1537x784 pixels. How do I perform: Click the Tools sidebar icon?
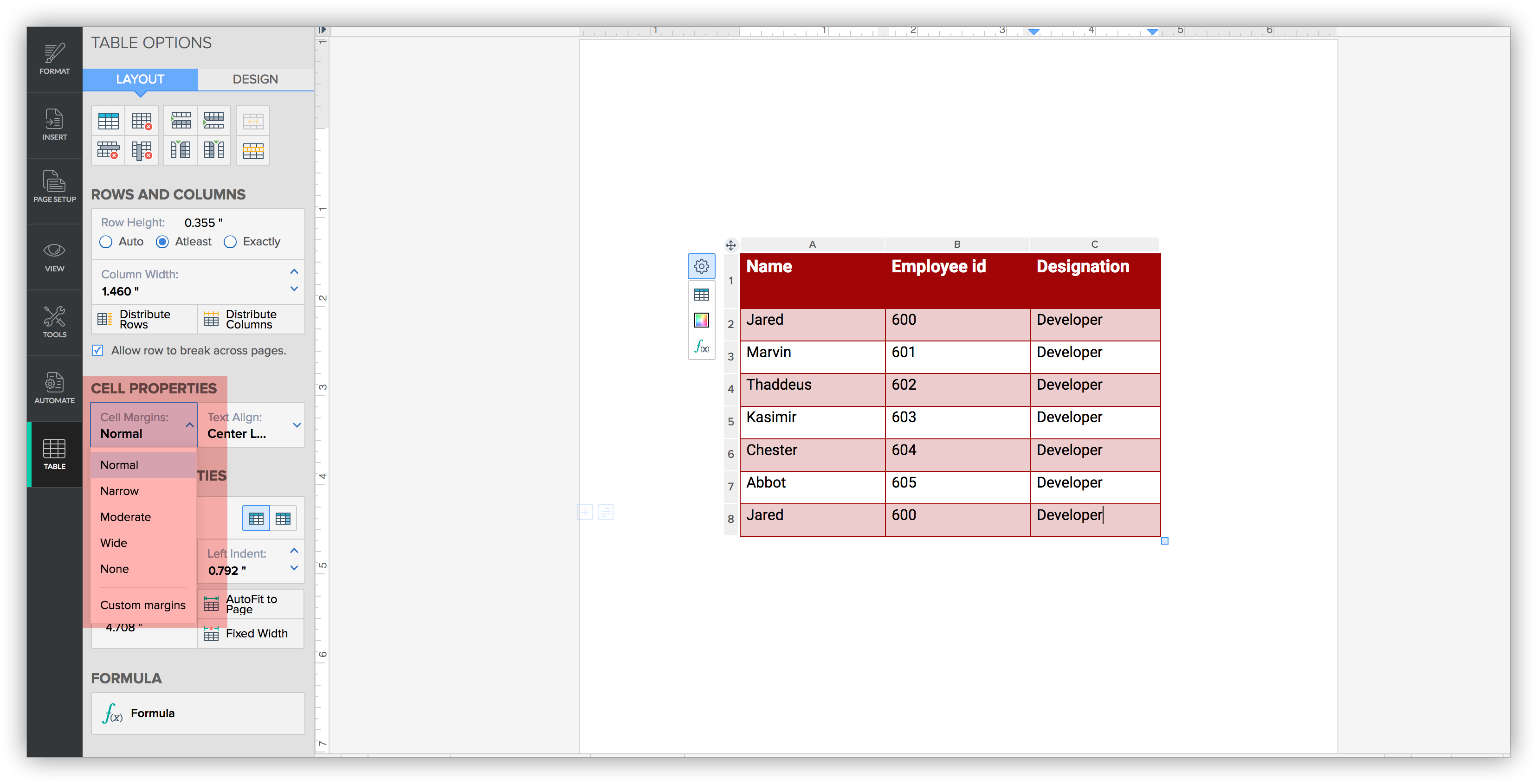[54, 321]
